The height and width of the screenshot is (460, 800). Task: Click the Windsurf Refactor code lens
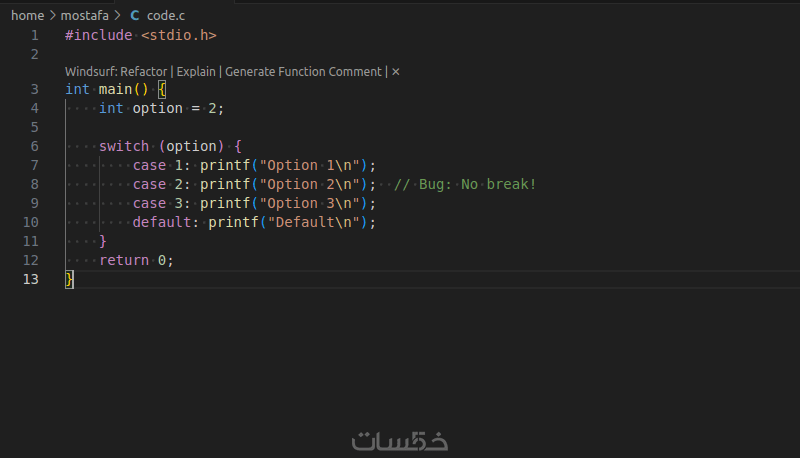[116, 72]
